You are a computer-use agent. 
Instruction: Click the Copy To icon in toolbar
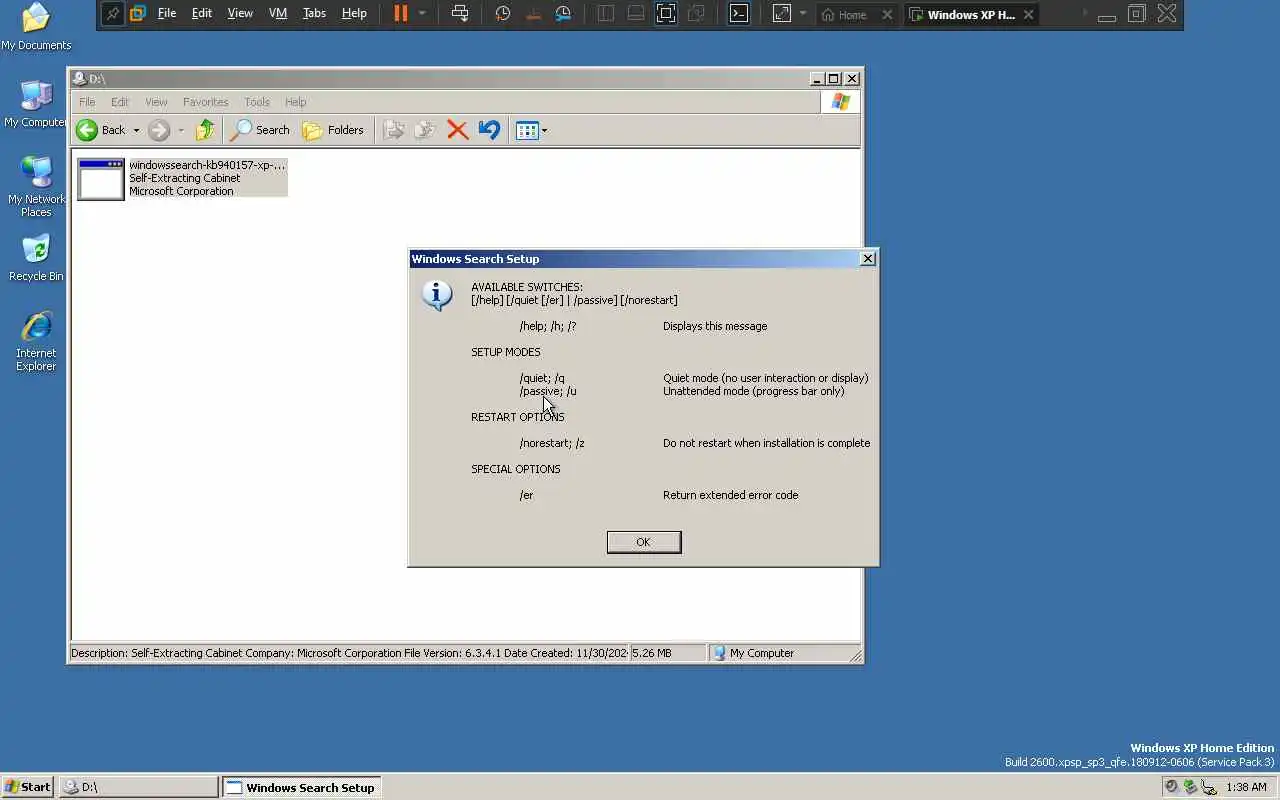(425, 130)
